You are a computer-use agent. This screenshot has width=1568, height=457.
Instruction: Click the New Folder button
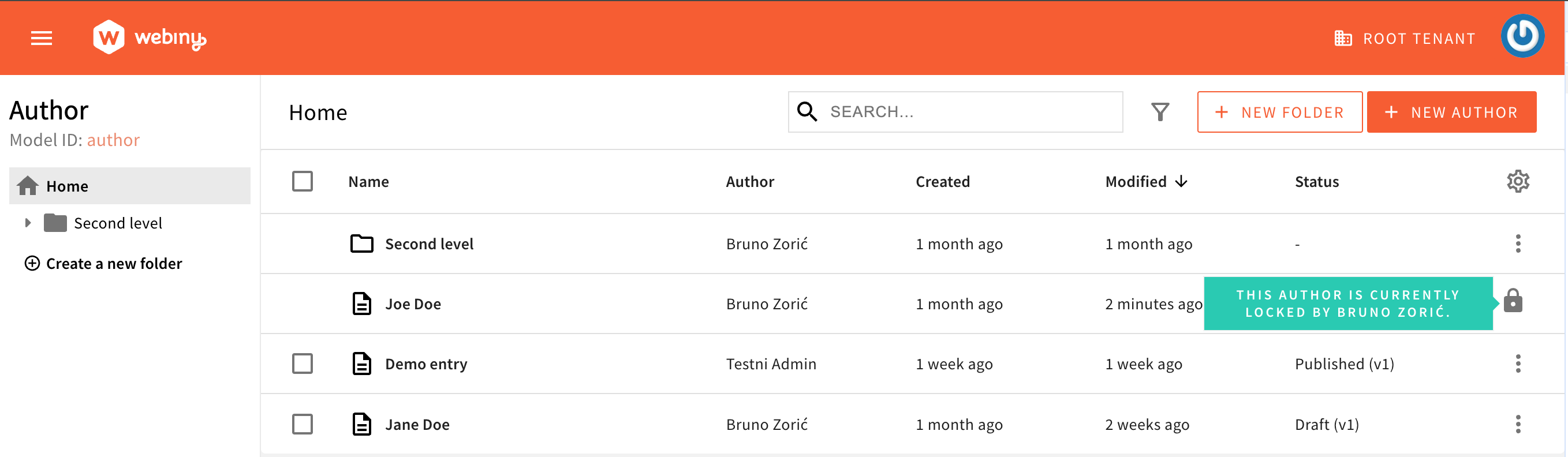[1279, 112]
